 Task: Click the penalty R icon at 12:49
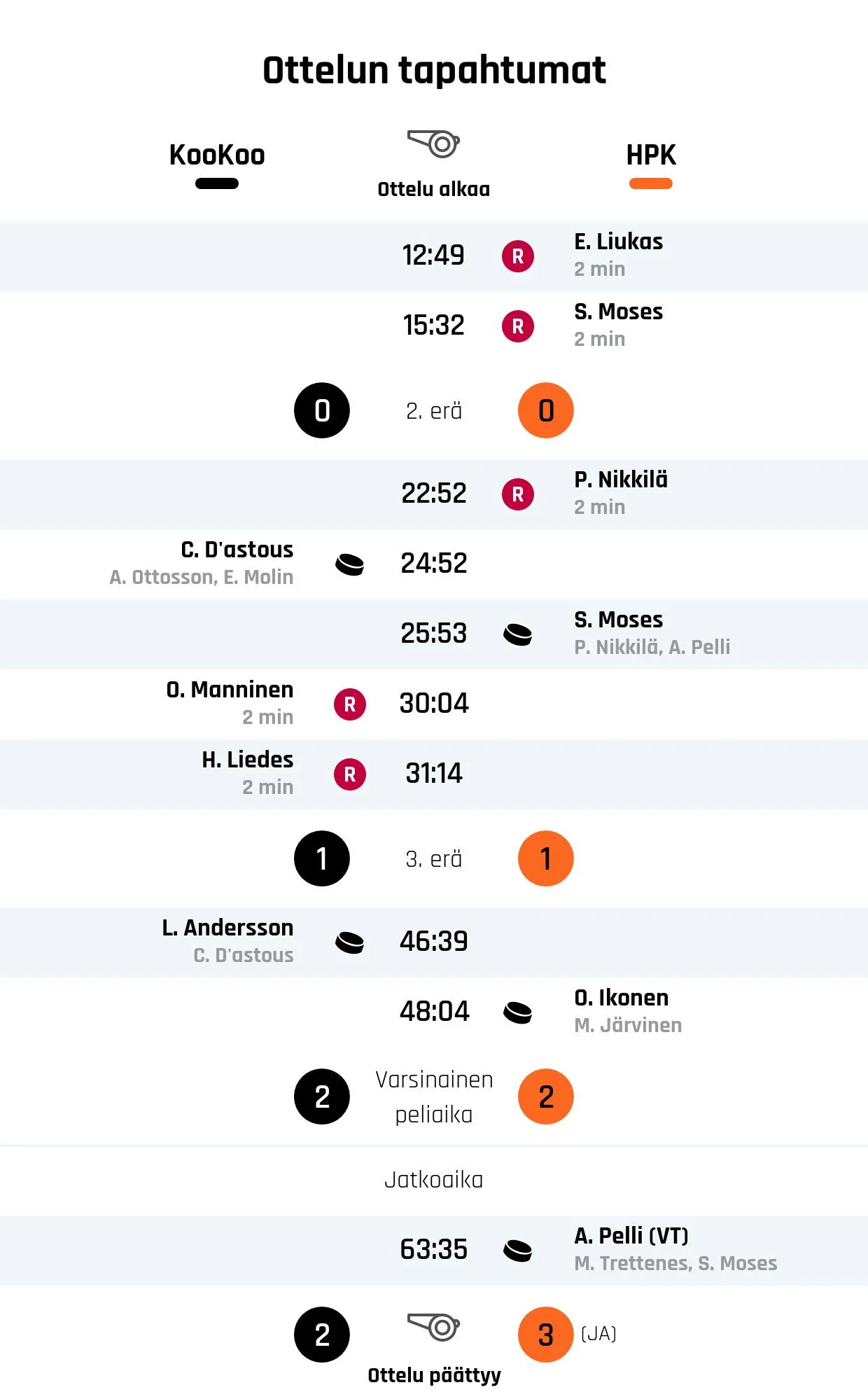(x=518, y=256)
